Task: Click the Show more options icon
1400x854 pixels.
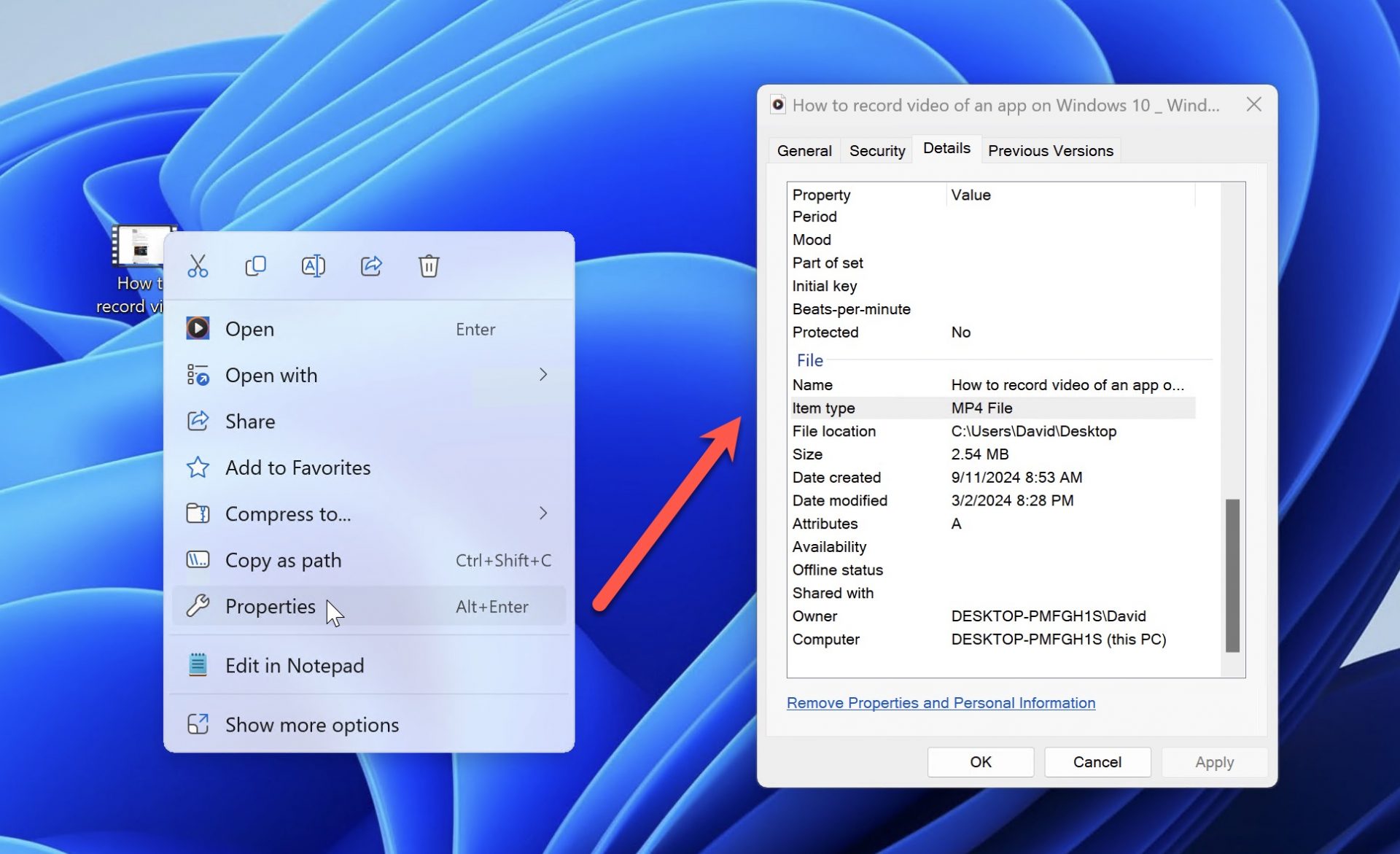Action: coord(198,724)
